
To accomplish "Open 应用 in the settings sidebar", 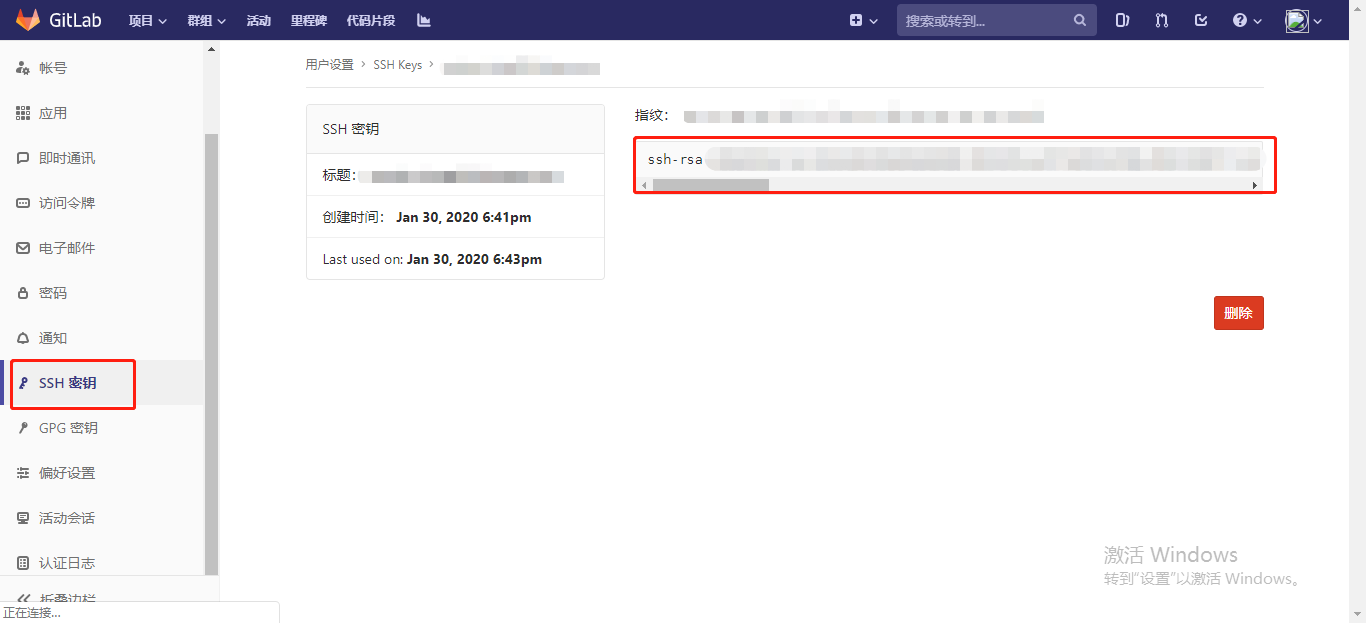I will pyautogui.click(x=102, y=113).
